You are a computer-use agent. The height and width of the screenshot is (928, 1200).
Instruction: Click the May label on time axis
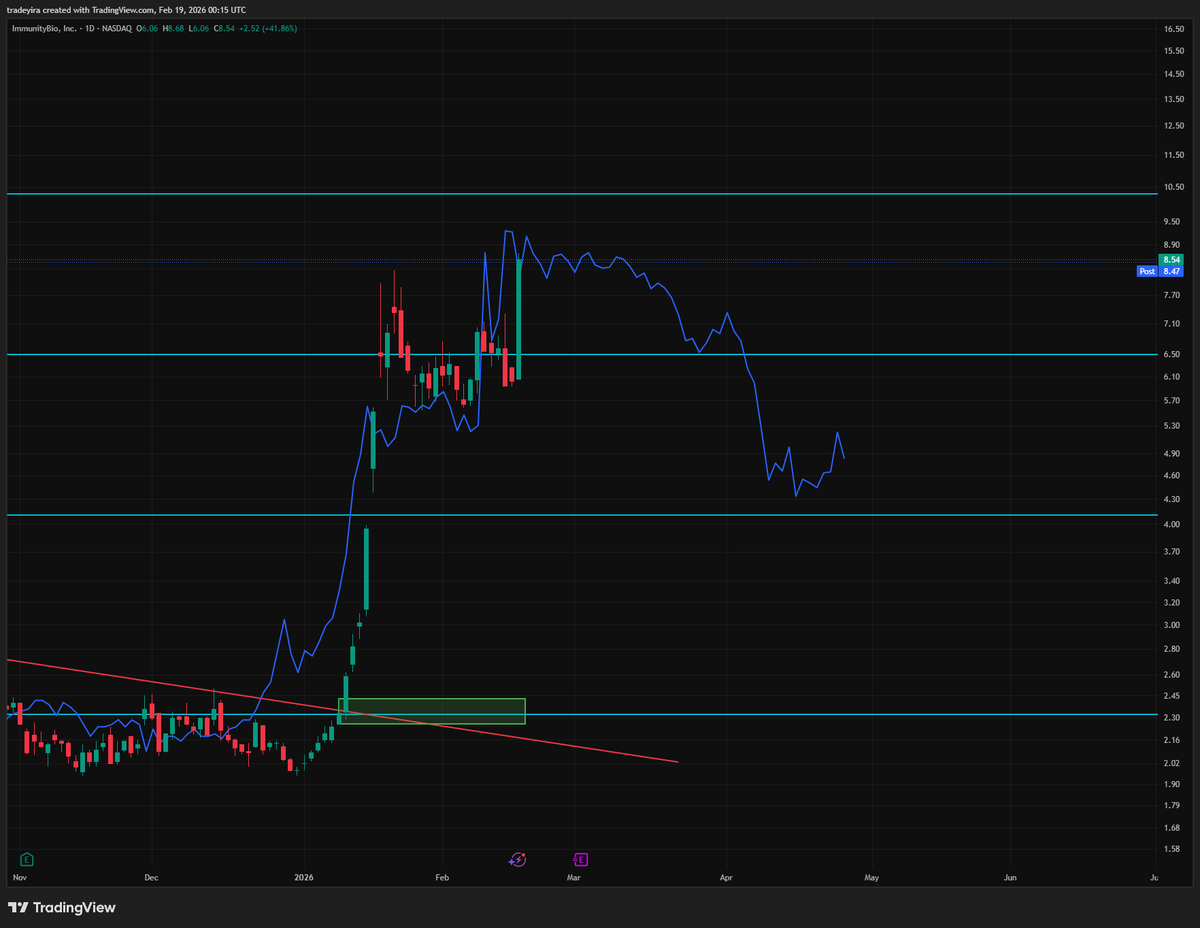[871, 878]
